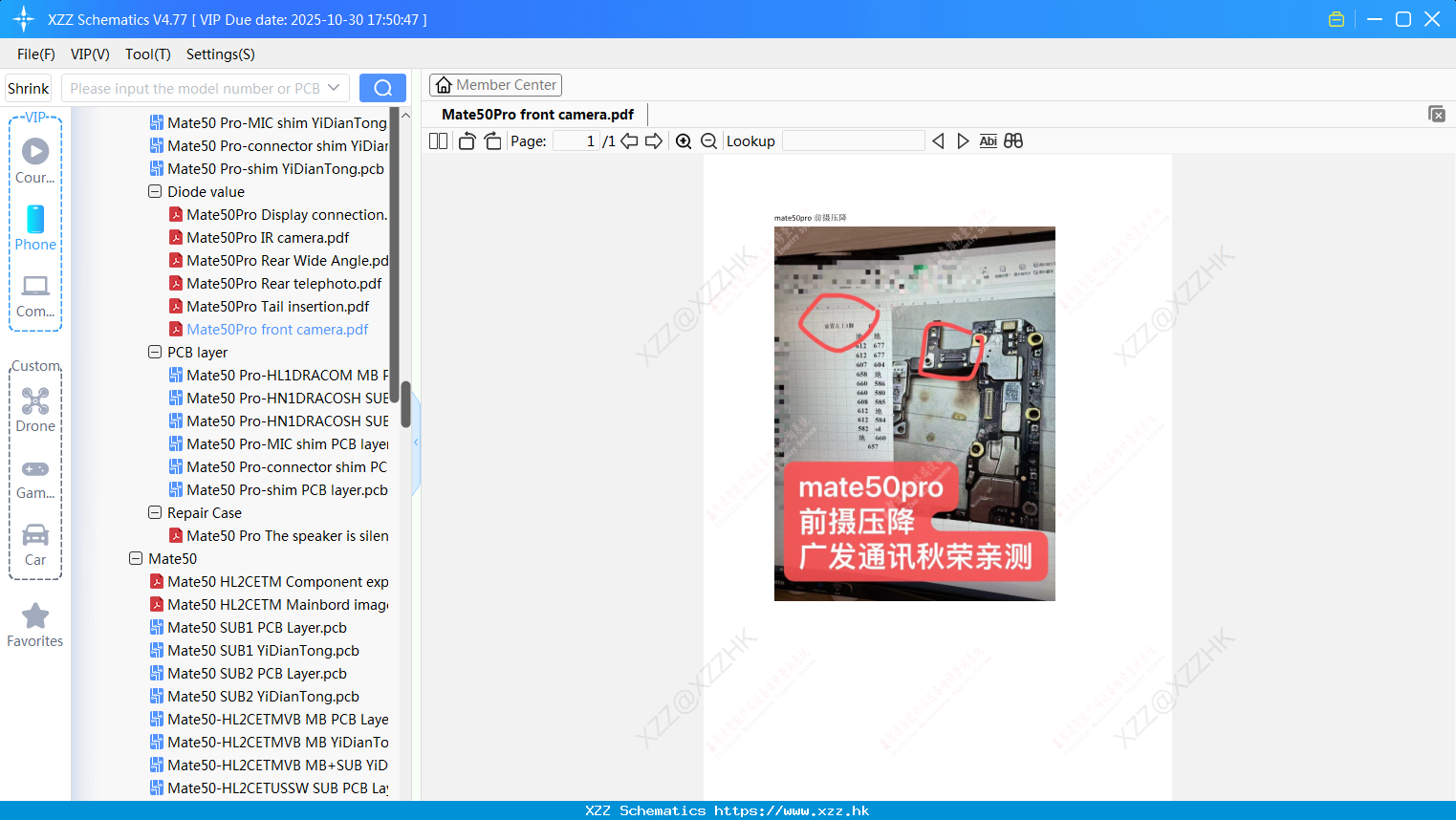Screen dimensions: 1456x820
Task: Select the Mate50Pro front camera.pdf tab
Action: 537,114
